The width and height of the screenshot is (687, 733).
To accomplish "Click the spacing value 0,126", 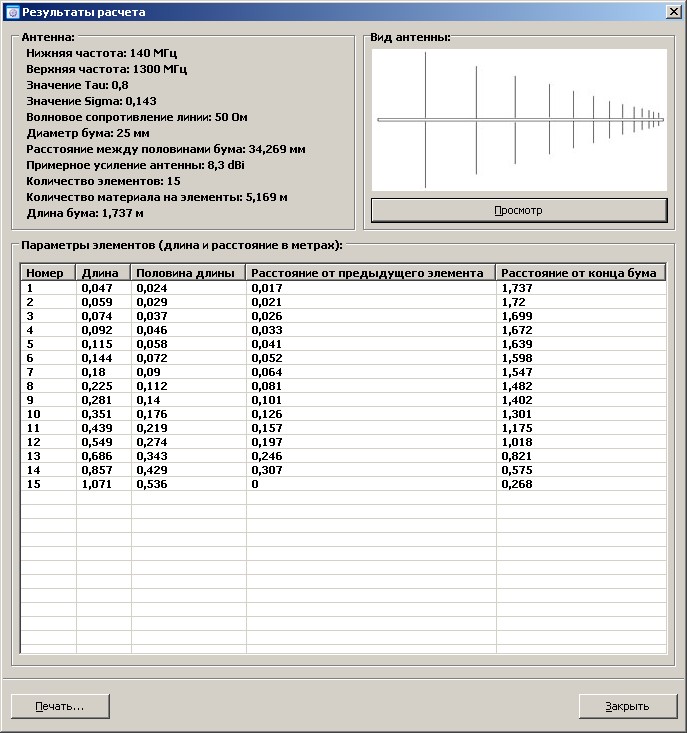I will [267, 414].
